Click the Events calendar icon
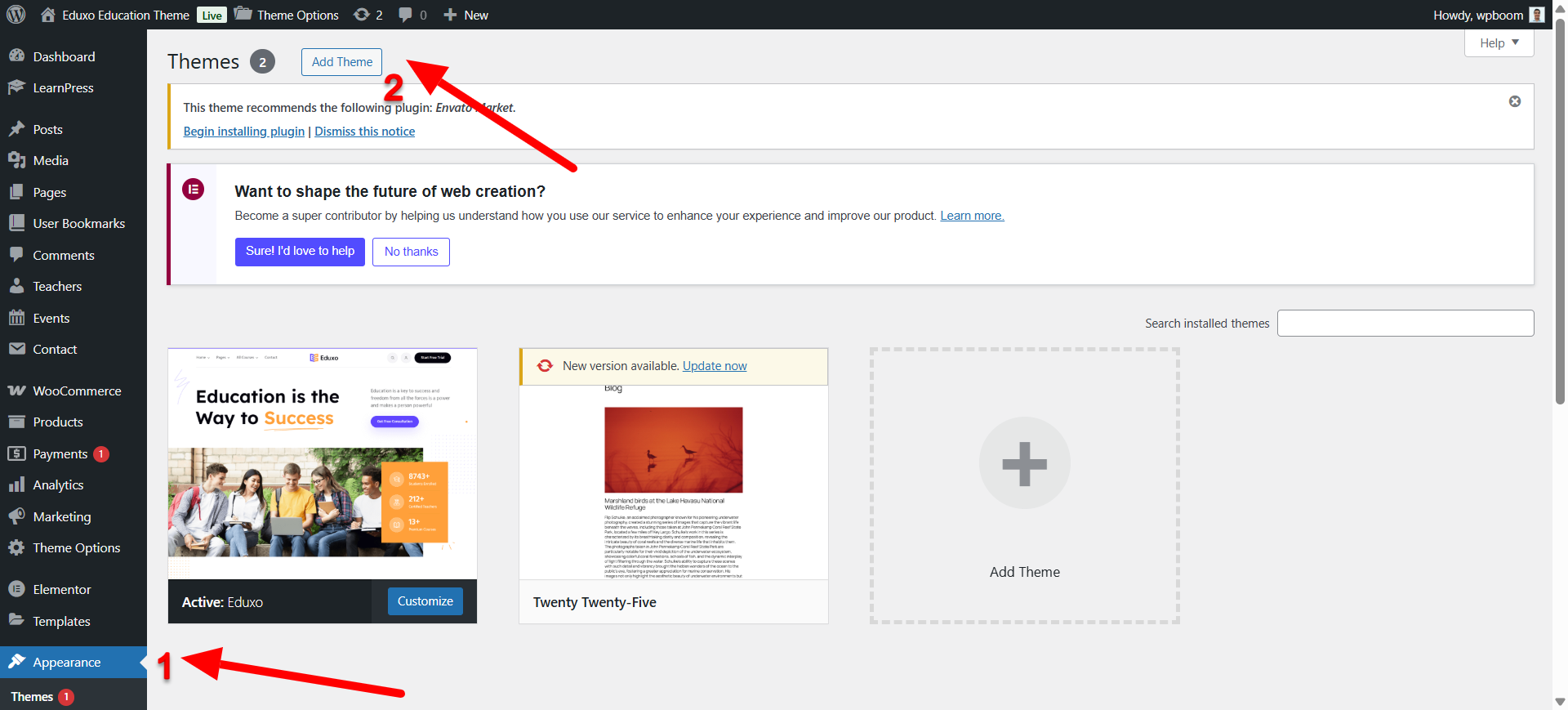Viewport: 1568px width, 710px height. pos(16,318)
